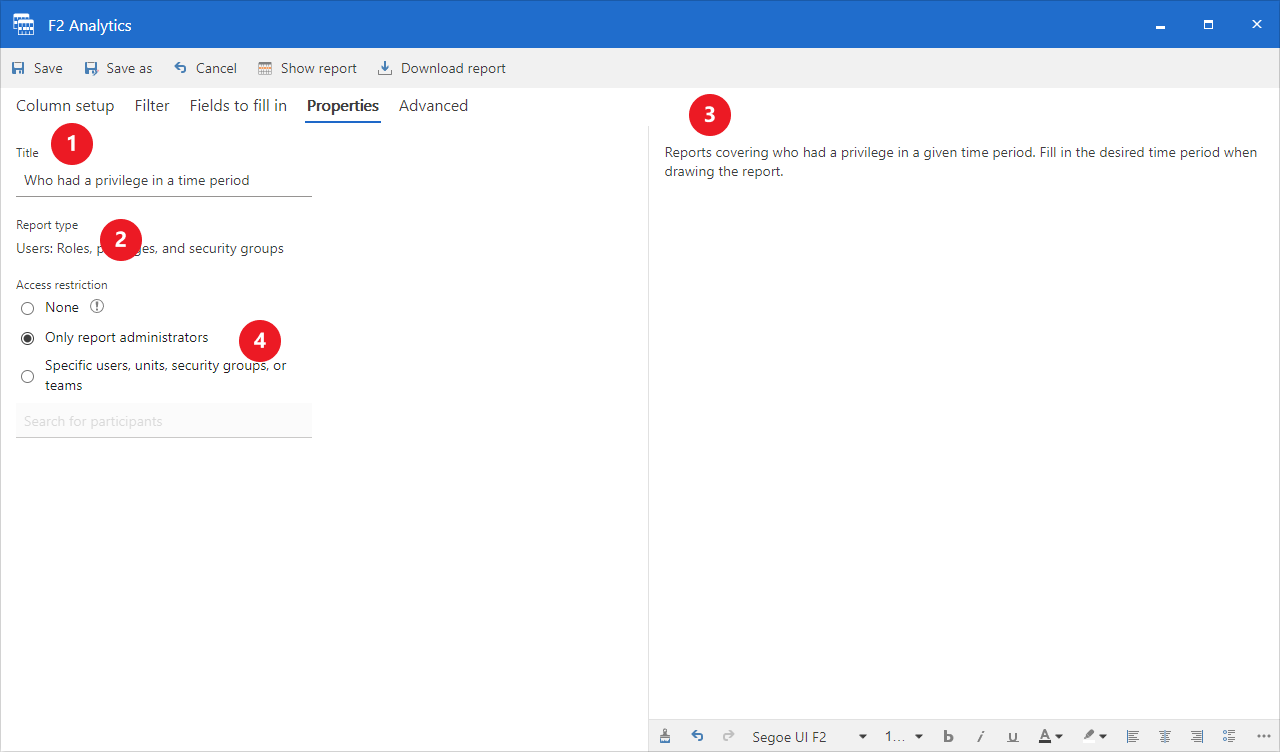Insert a bulleted list in description
The image size is (1280, 752).
tap(1229, 737)
